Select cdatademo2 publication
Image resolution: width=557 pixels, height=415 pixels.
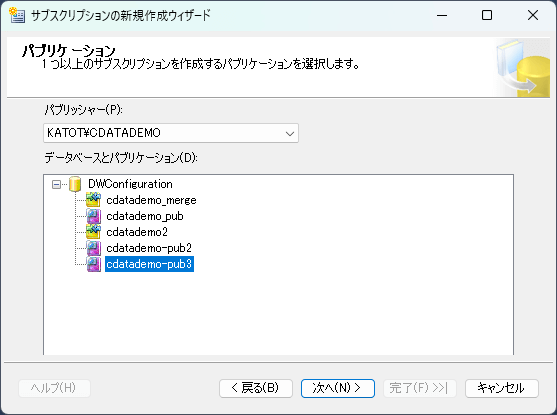coord(137,232)
